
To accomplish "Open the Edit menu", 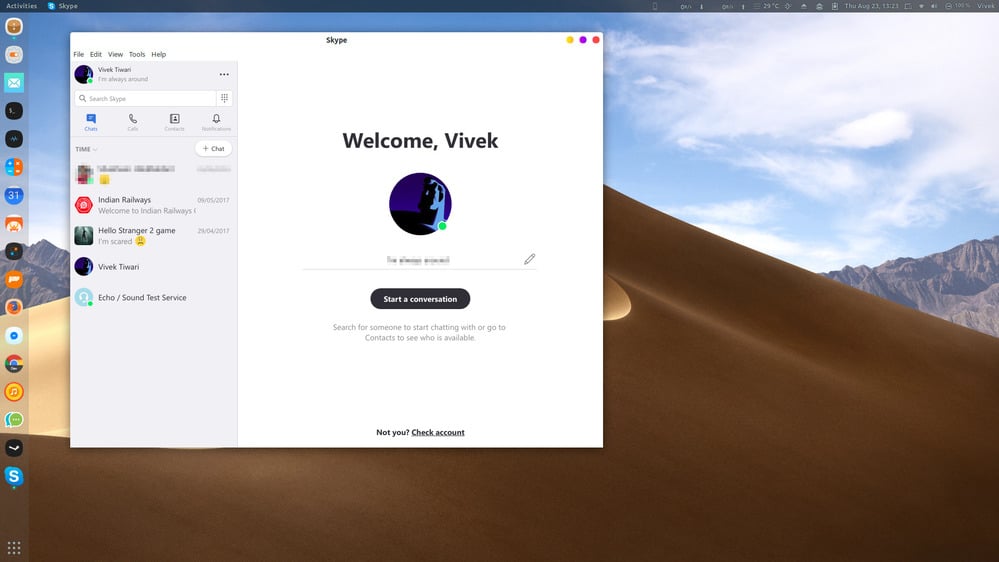I will pos(96,54).
